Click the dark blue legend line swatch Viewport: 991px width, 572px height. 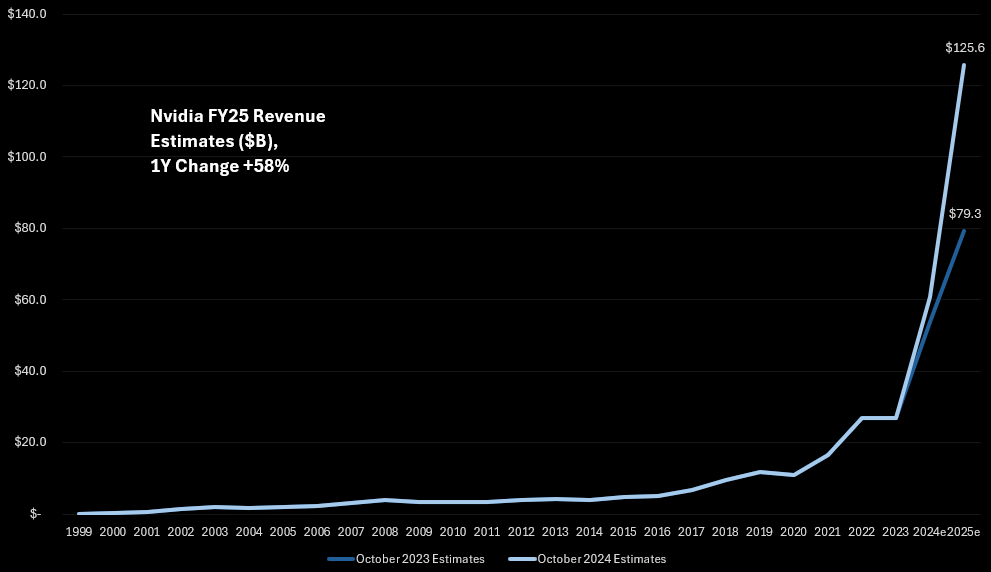(341, 559)
